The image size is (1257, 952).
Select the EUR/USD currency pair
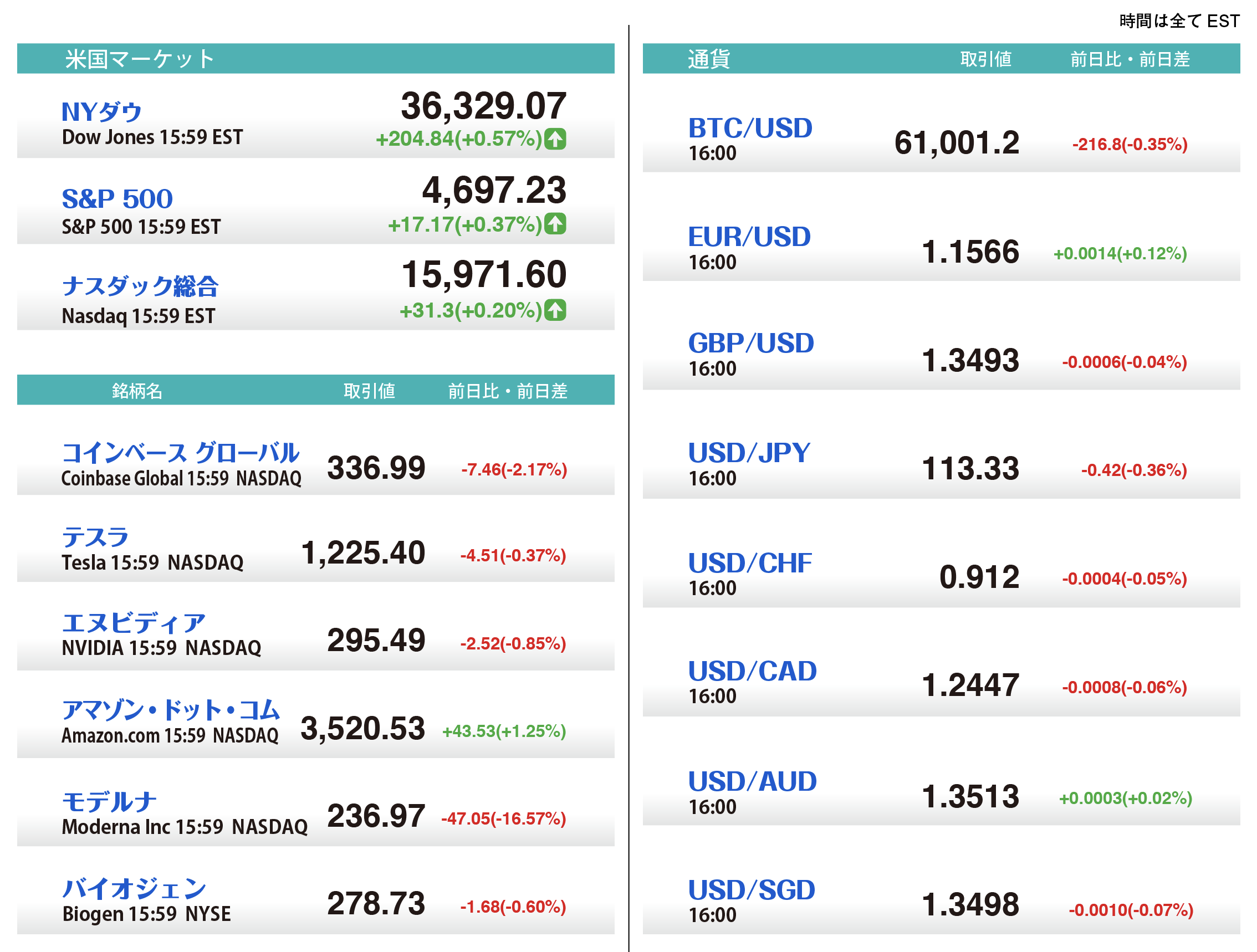point(749,237)
